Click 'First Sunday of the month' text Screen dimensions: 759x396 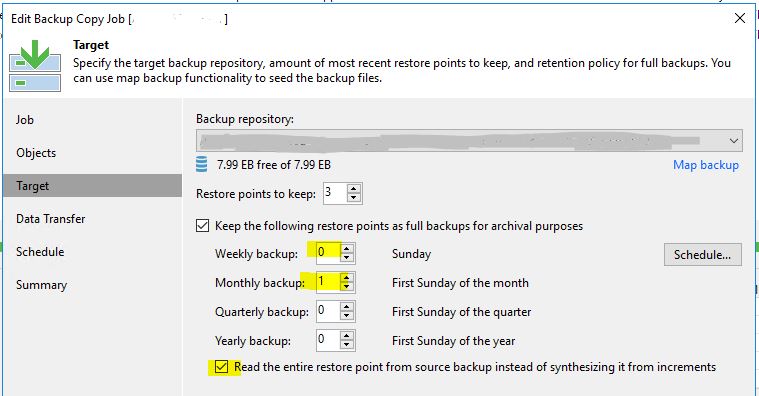pyautogui.click(x=460, y=283)
